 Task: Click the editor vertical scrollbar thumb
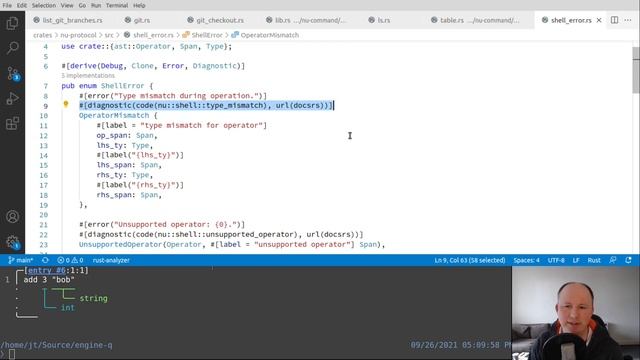click(636, 70)
